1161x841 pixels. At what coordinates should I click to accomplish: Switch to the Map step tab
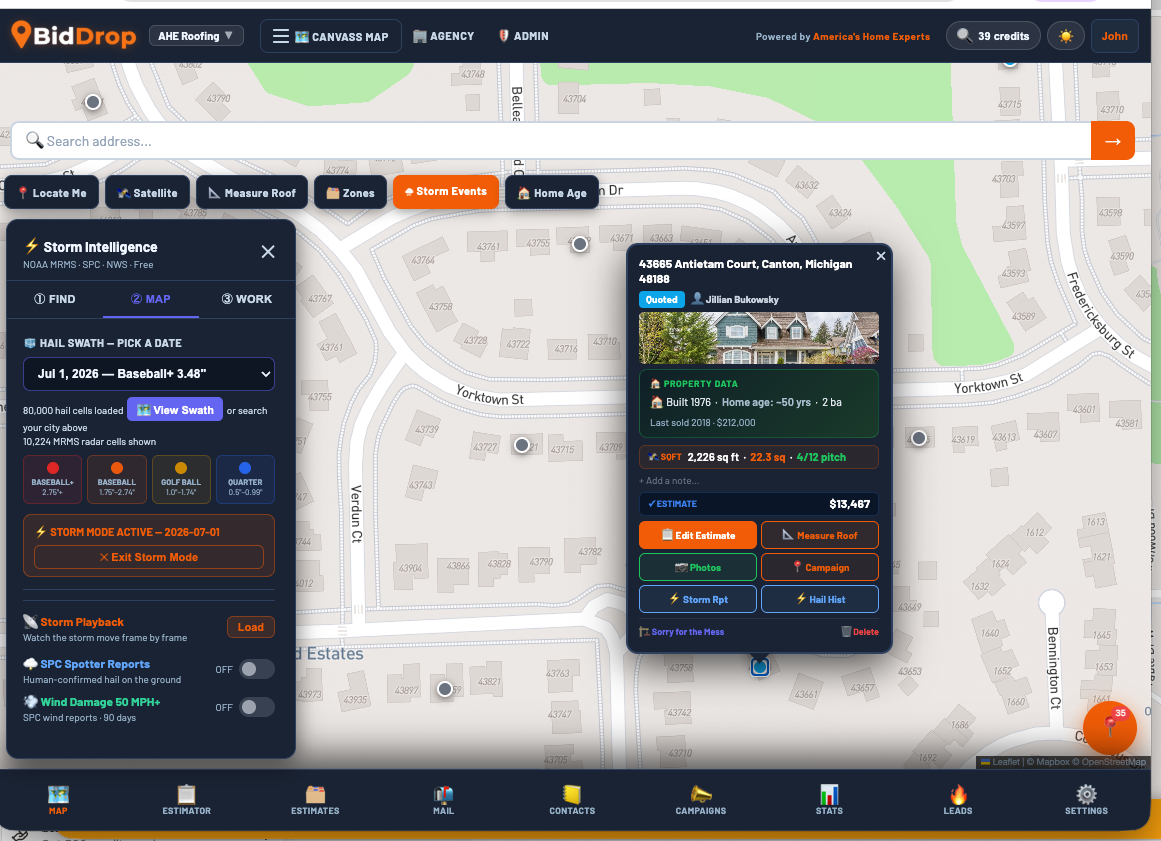click(150, 299)
